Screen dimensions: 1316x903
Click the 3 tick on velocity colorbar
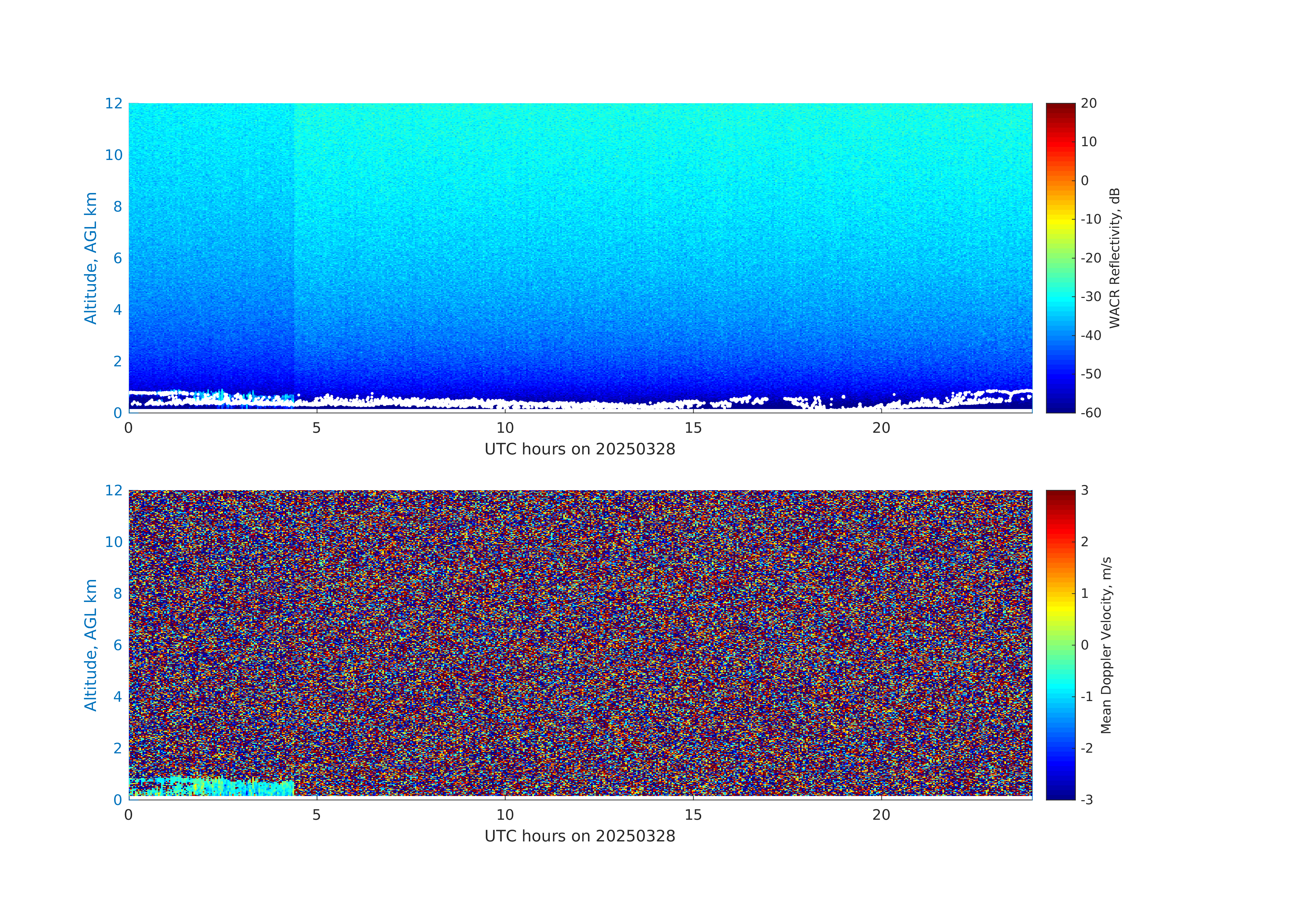pos(1084,490)
